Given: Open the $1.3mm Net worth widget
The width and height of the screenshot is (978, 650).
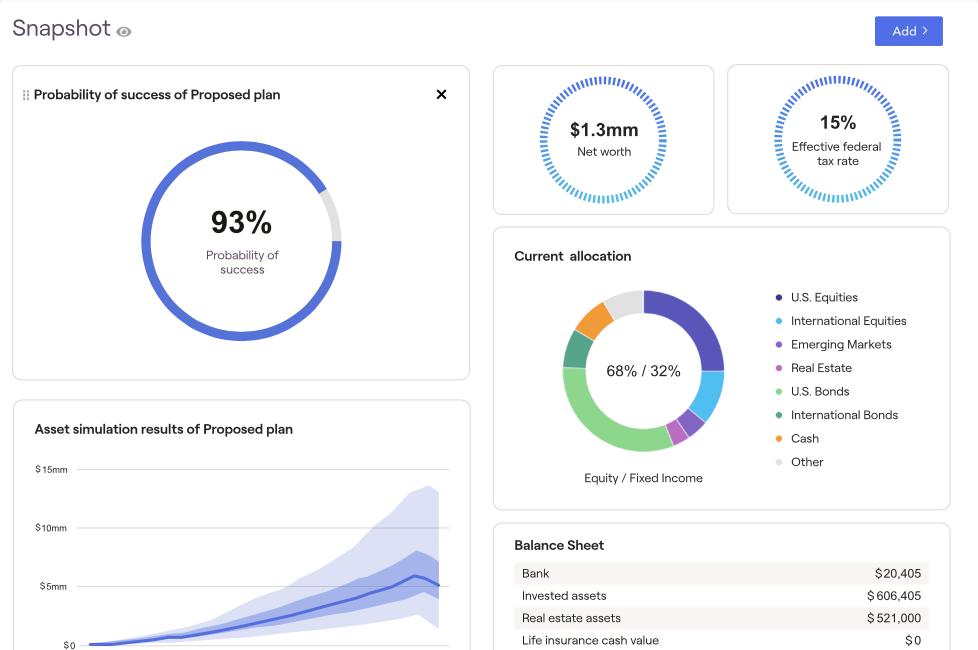Looking at the screenshot, I should pos(603,140).
